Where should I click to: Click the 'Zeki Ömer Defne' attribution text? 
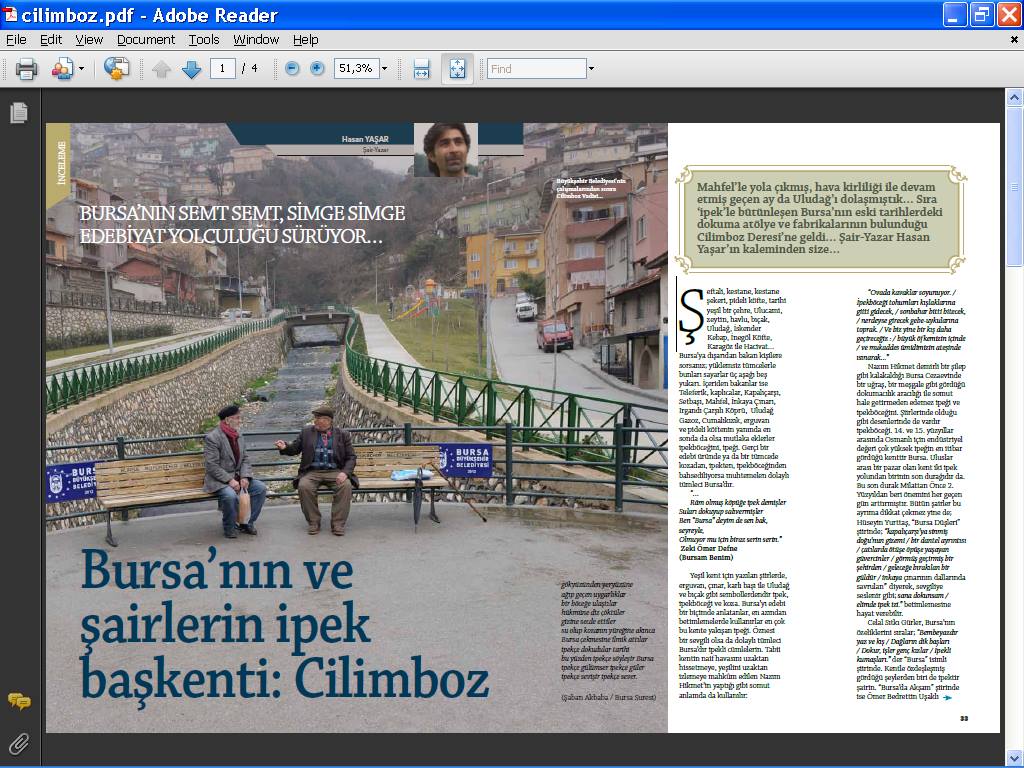pyautogui.click(x=709, y=549)
